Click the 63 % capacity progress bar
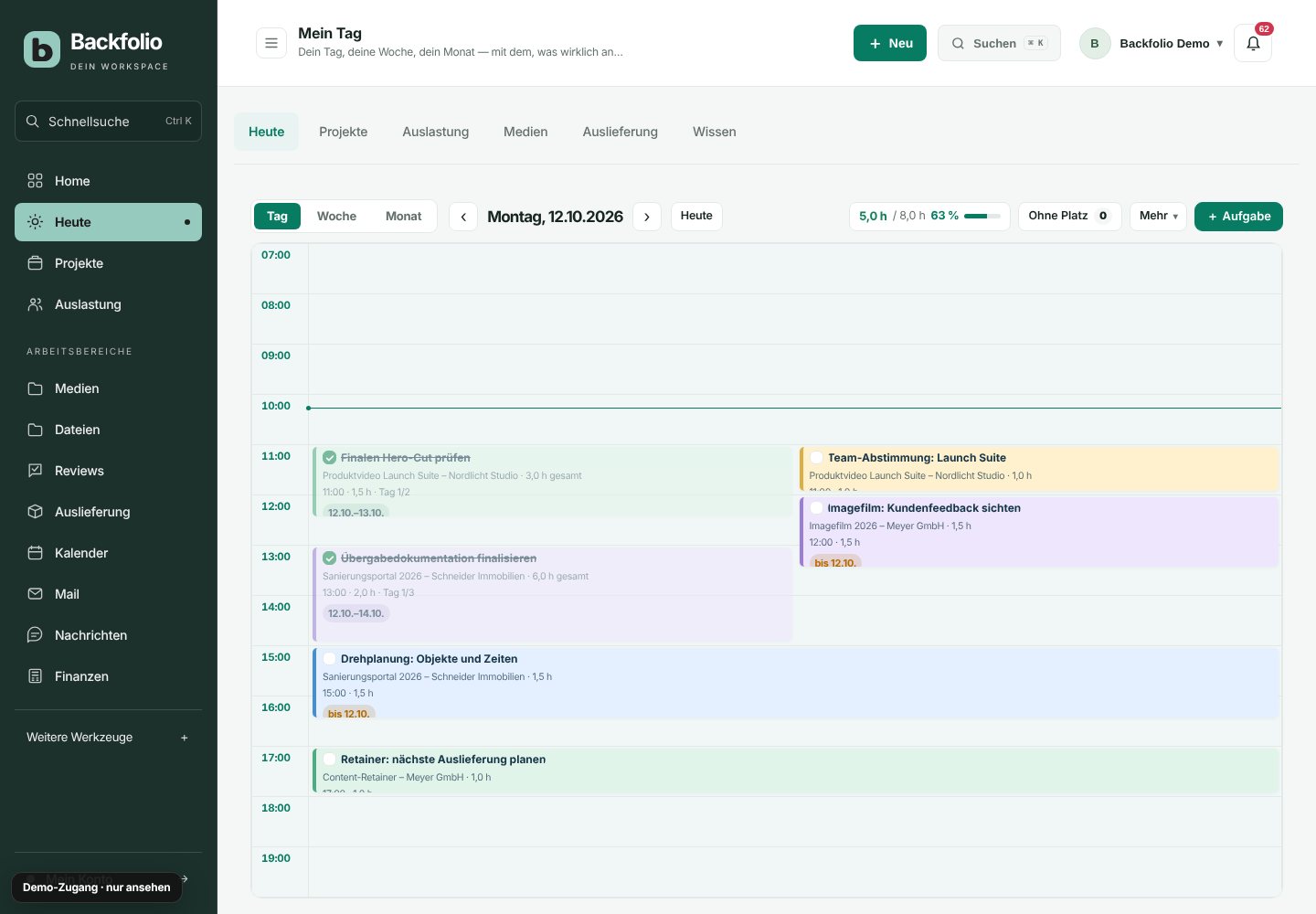1316x914 pixels. (x=982, y=217)
